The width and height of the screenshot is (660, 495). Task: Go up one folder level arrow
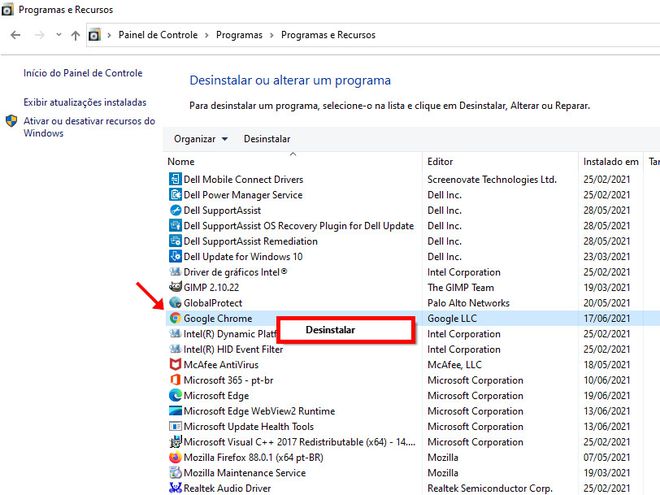(75, 35)
